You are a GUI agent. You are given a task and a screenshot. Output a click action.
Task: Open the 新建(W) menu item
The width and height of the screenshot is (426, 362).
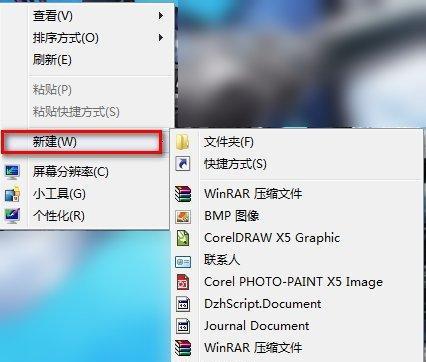click(82, 142)
